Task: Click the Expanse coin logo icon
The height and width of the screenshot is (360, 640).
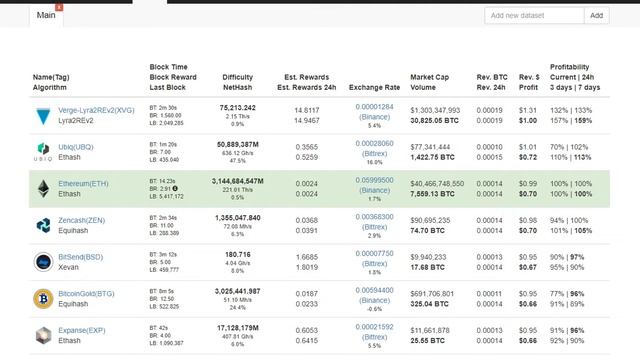Action: click(x=43, y=336)
